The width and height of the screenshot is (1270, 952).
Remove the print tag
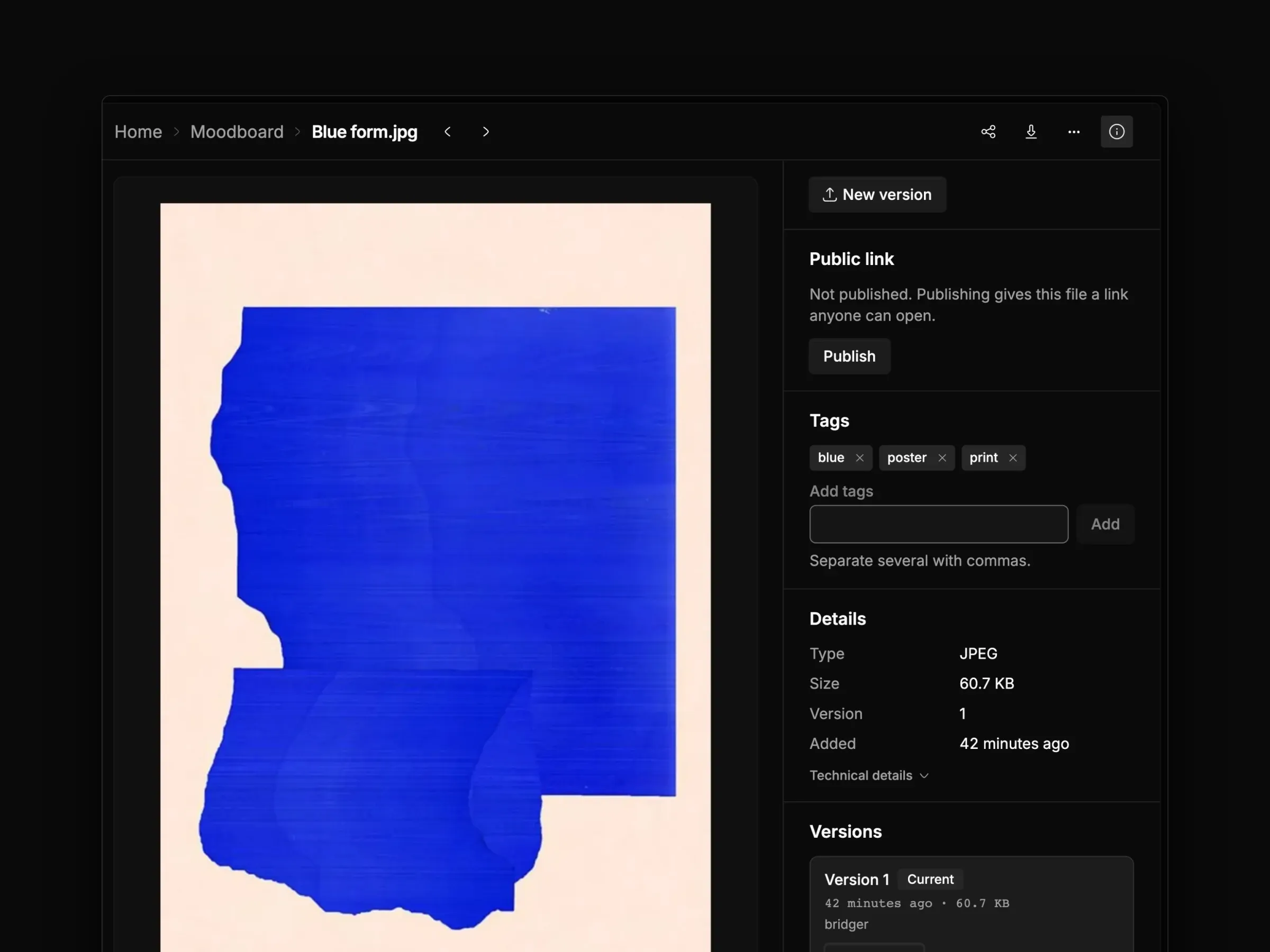click(x=1013, y=457)
